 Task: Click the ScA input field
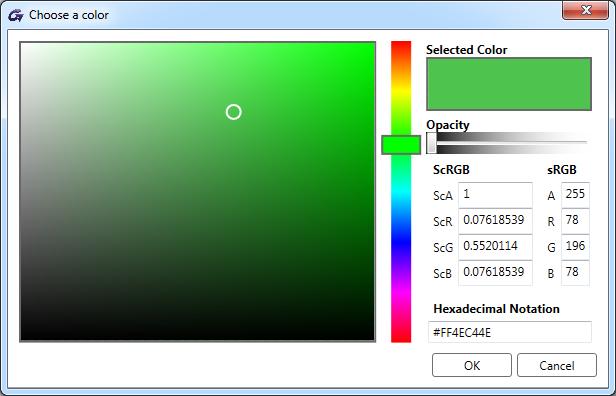[x=495, y=195]
